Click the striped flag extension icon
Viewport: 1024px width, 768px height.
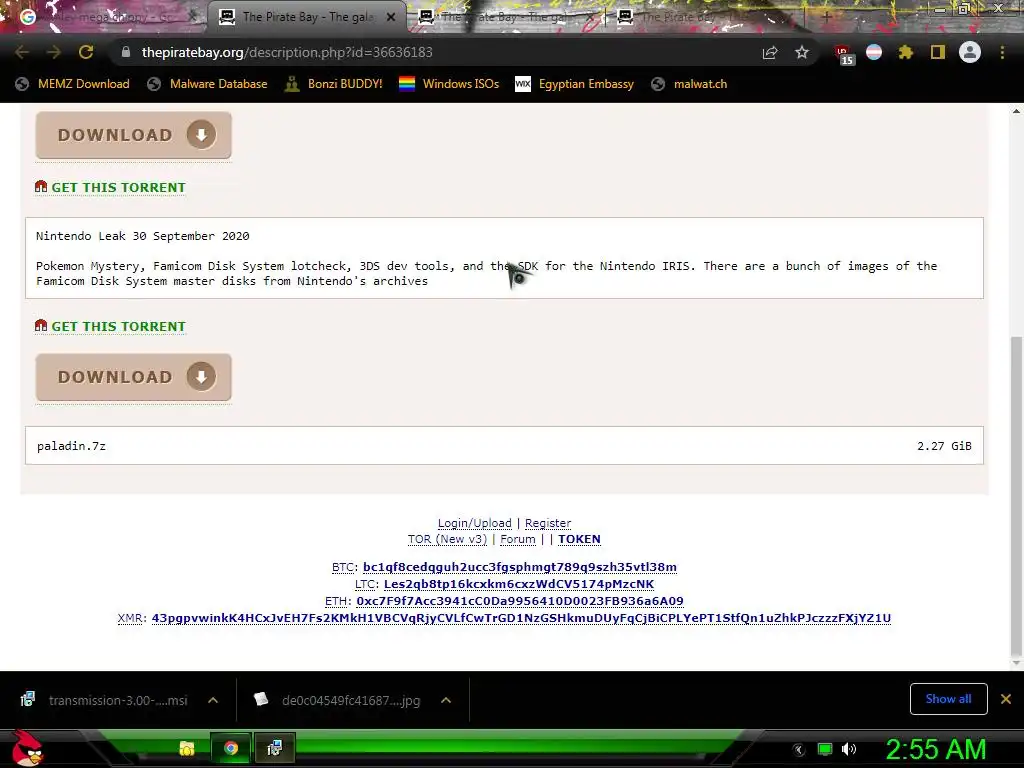point(874,52)
